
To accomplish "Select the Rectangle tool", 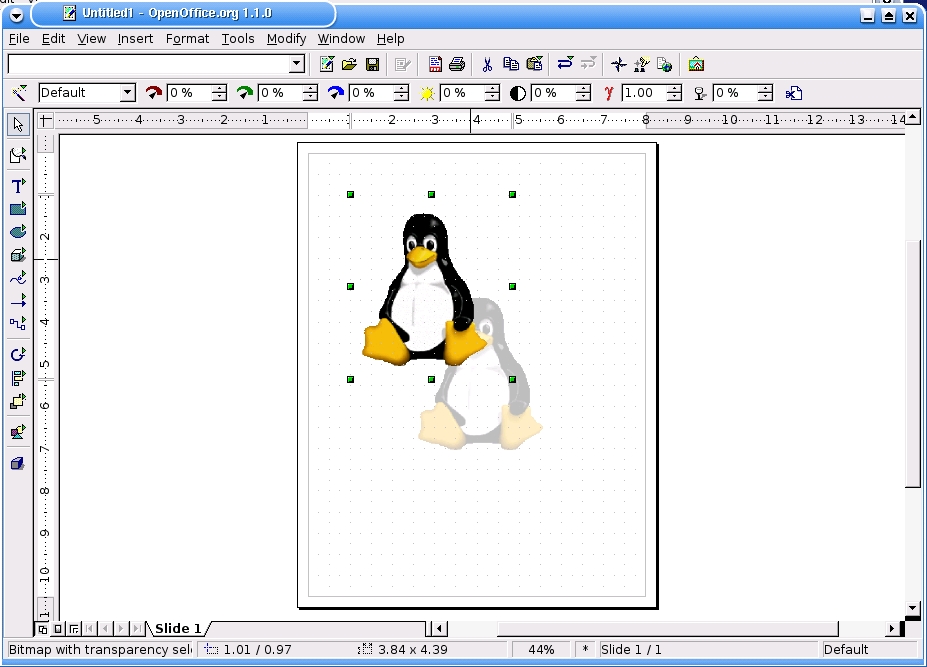I will click(17, 209).
